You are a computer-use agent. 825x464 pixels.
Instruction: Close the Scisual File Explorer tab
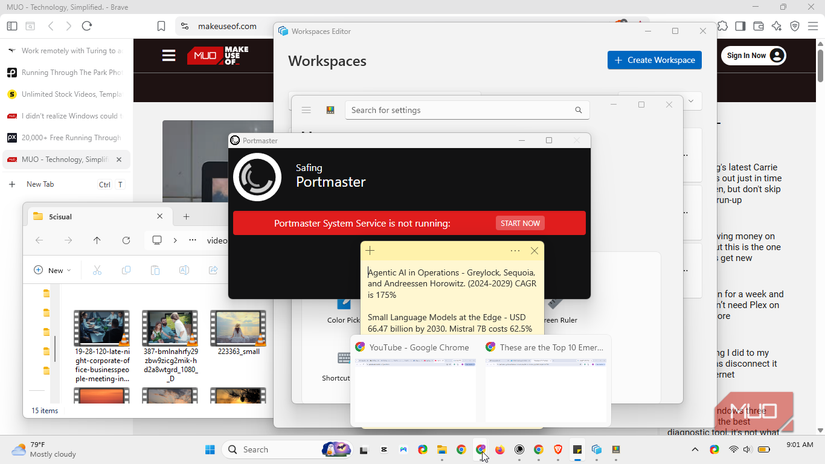[160, 216]
